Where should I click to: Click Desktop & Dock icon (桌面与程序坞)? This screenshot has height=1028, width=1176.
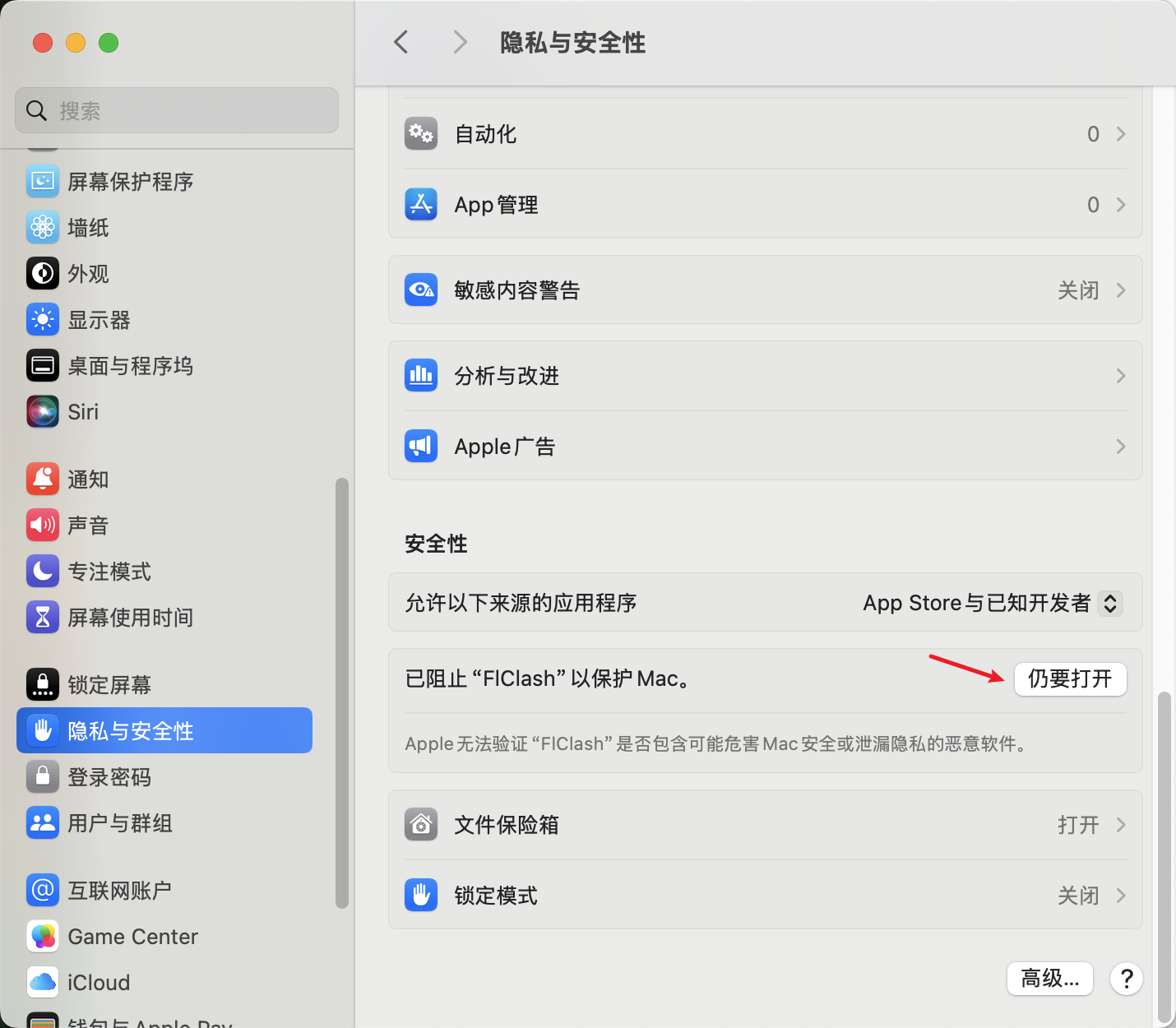click(43, 366)
